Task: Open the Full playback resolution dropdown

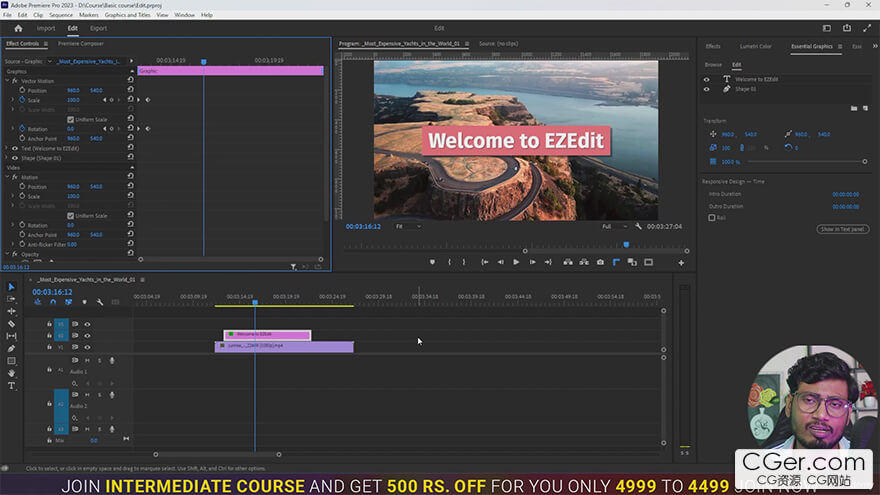Action: pos(615,226)
